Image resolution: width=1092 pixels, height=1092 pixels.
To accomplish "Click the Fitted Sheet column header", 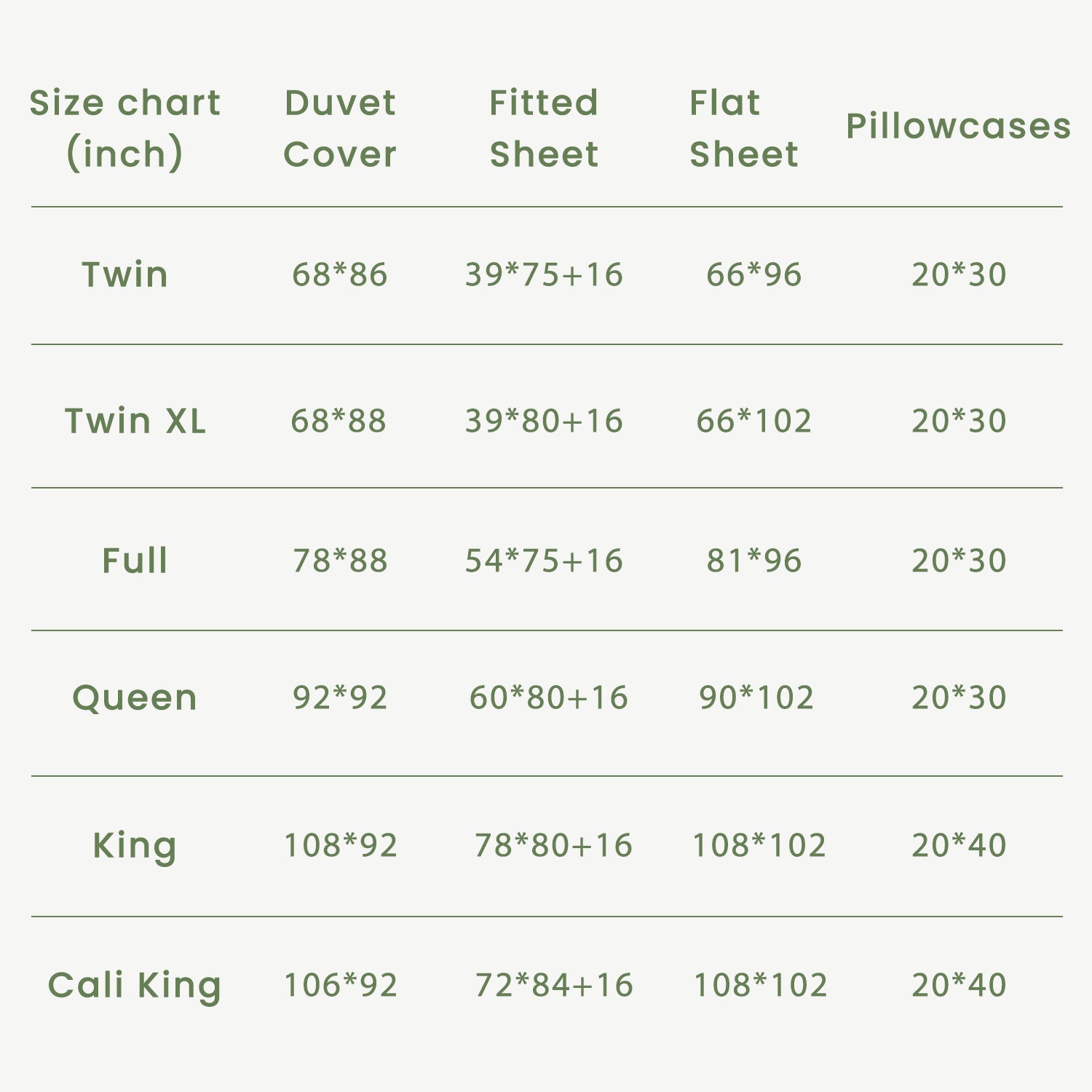I will point(544,128).
